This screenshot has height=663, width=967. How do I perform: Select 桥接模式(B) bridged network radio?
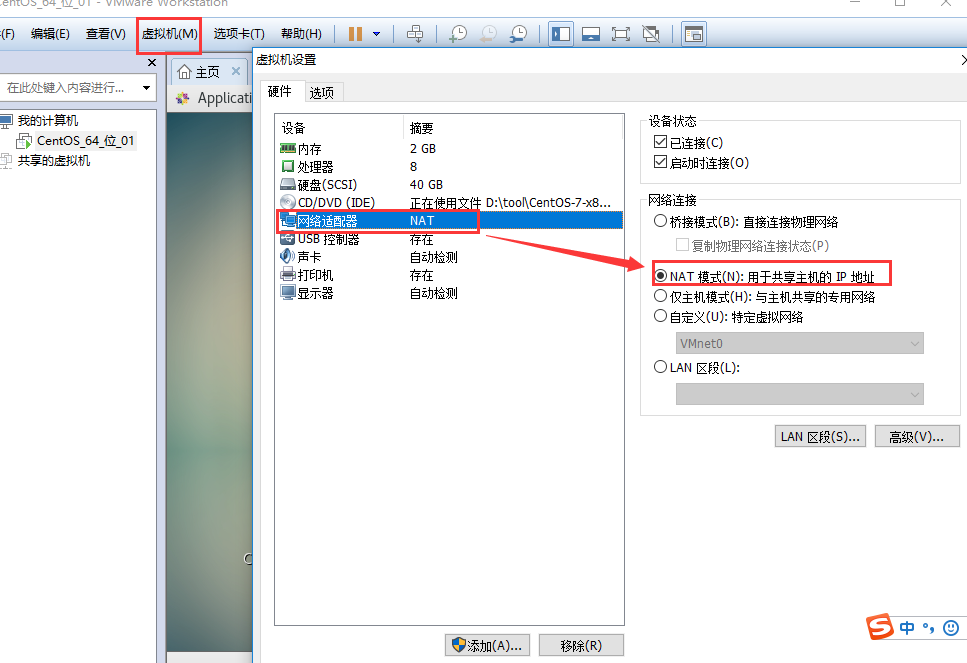660,221
